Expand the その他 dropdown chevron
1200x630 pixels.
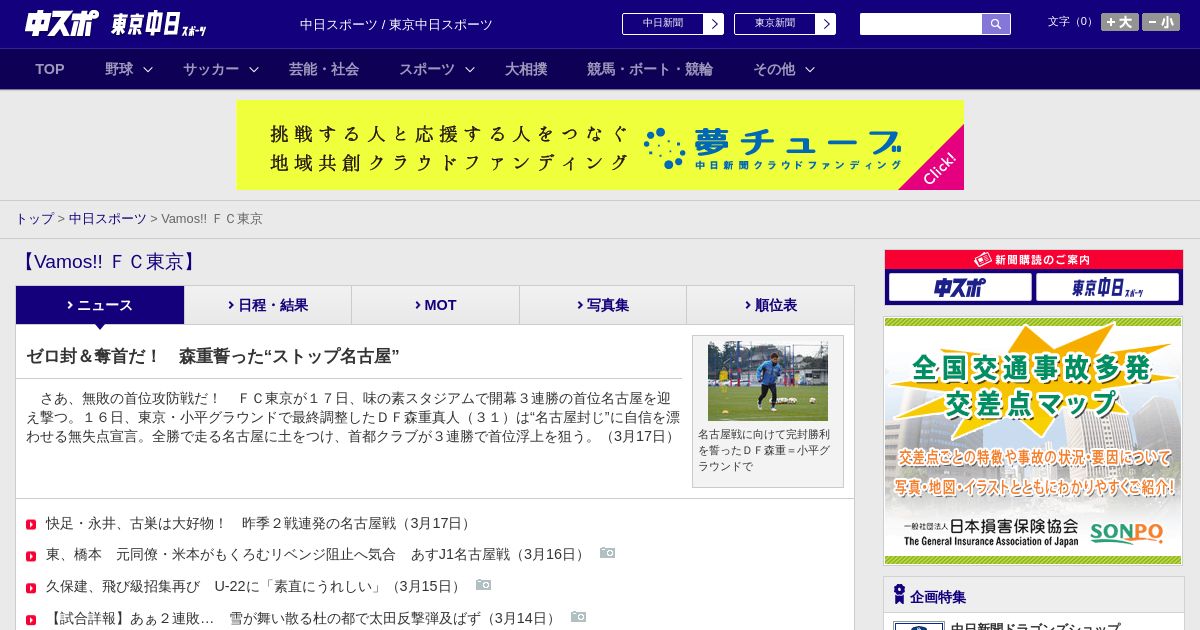pos(810,69)
